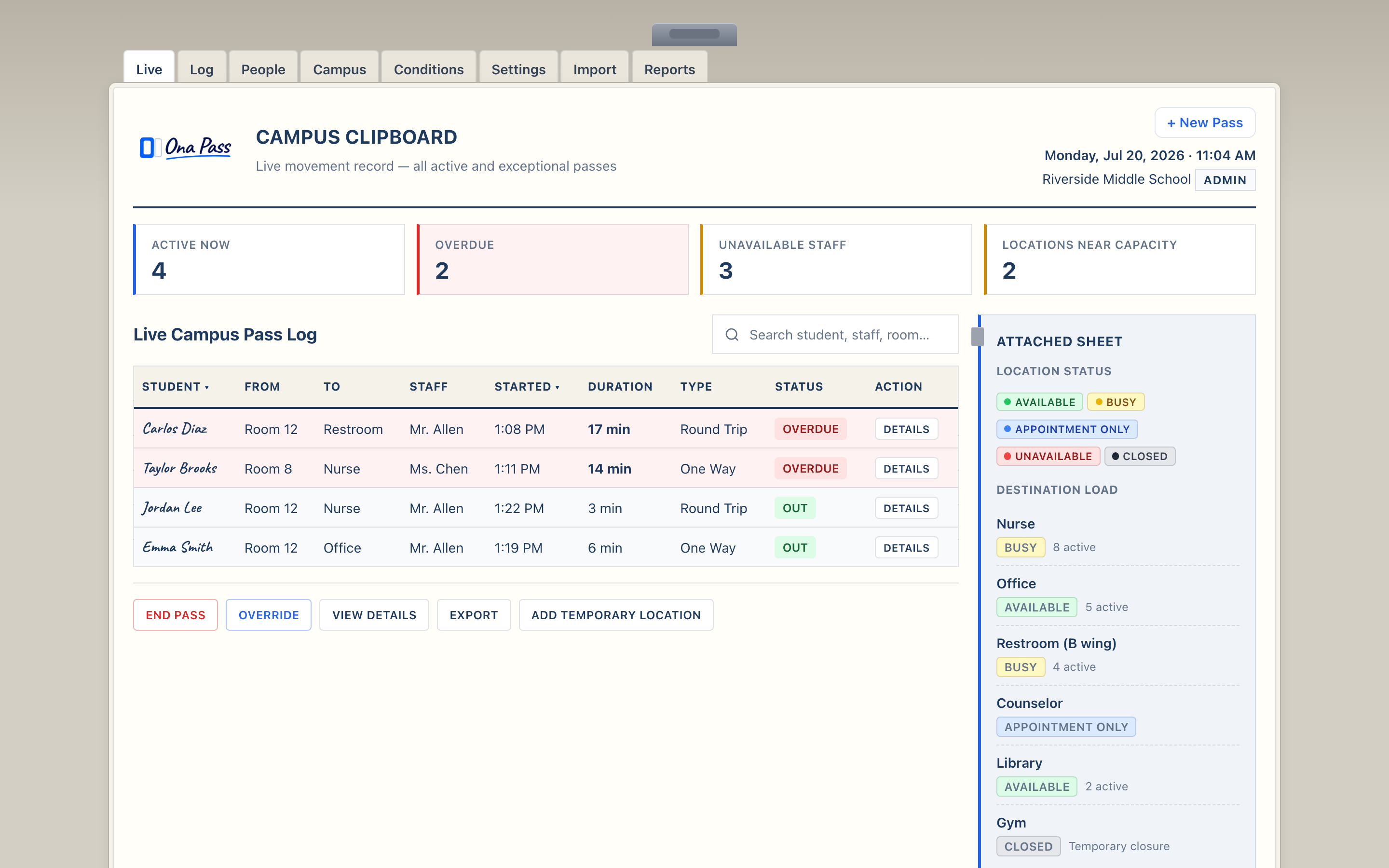1389x868 pixels.
Task: Click the 17 min duration cell
Action: click(x=609, y=429)
